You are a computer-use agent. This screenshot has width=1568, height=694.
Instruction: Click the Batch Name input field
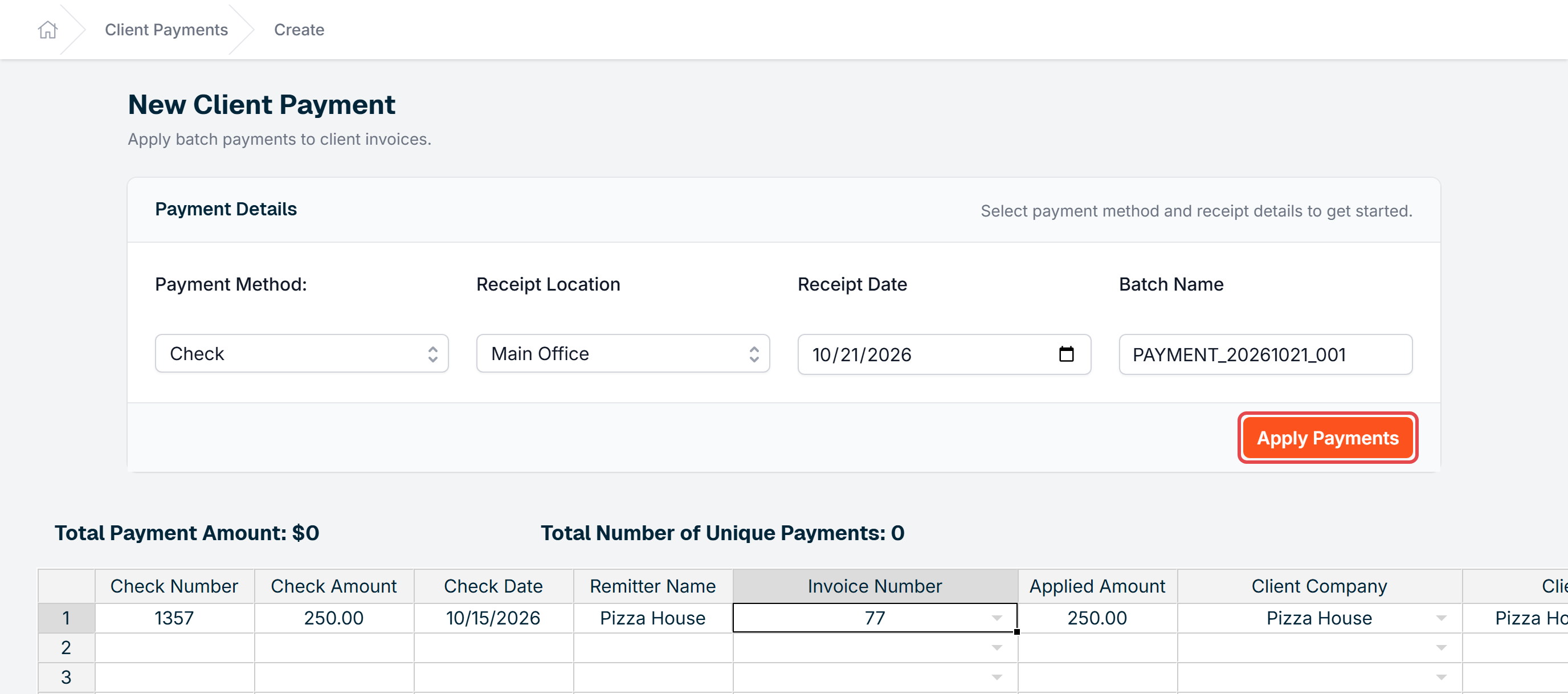click(1265, 354)
